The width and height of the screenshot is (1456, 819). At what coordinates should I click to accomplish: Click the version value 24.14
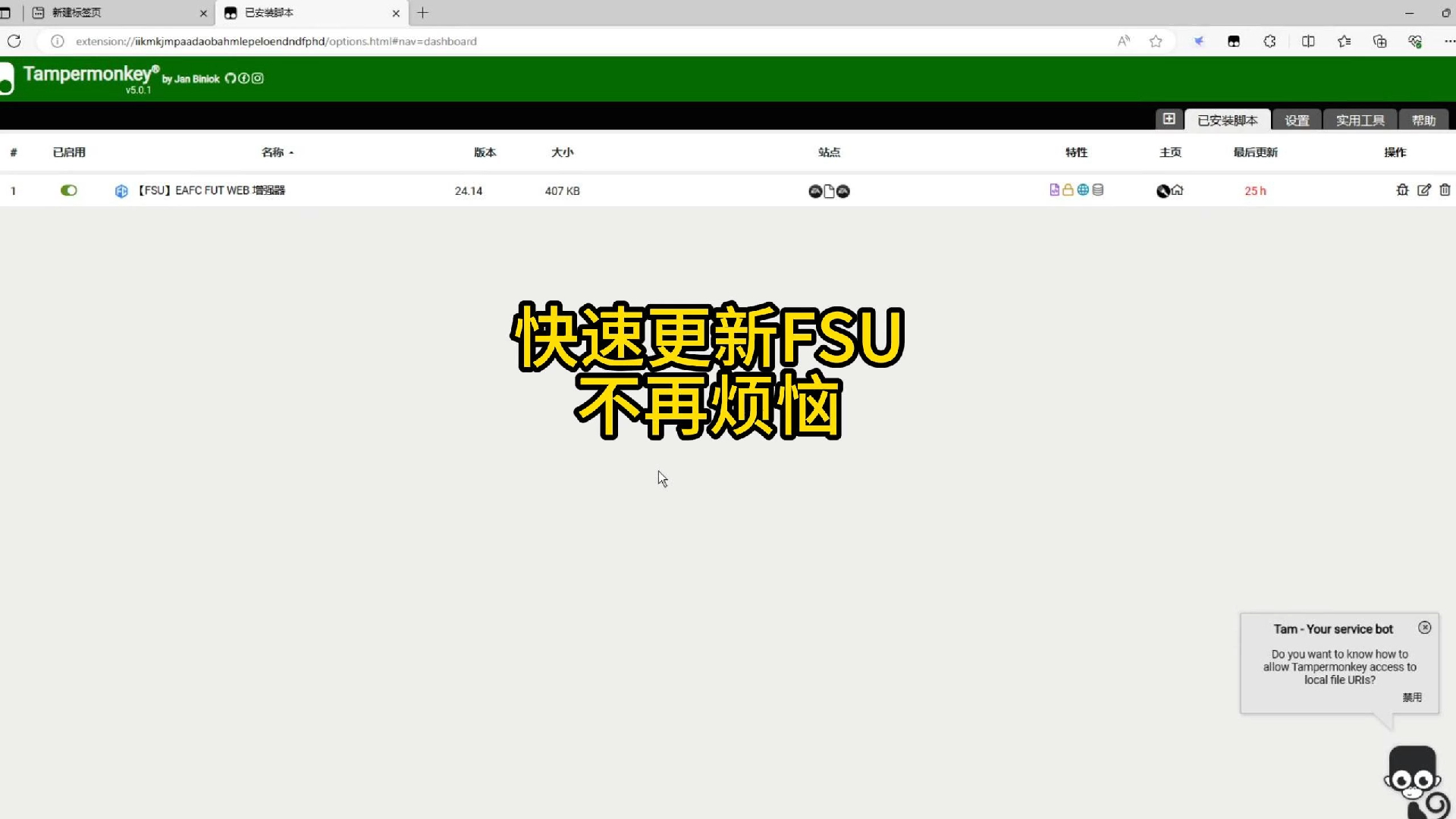pyautogui.click(x=468, y=191)
